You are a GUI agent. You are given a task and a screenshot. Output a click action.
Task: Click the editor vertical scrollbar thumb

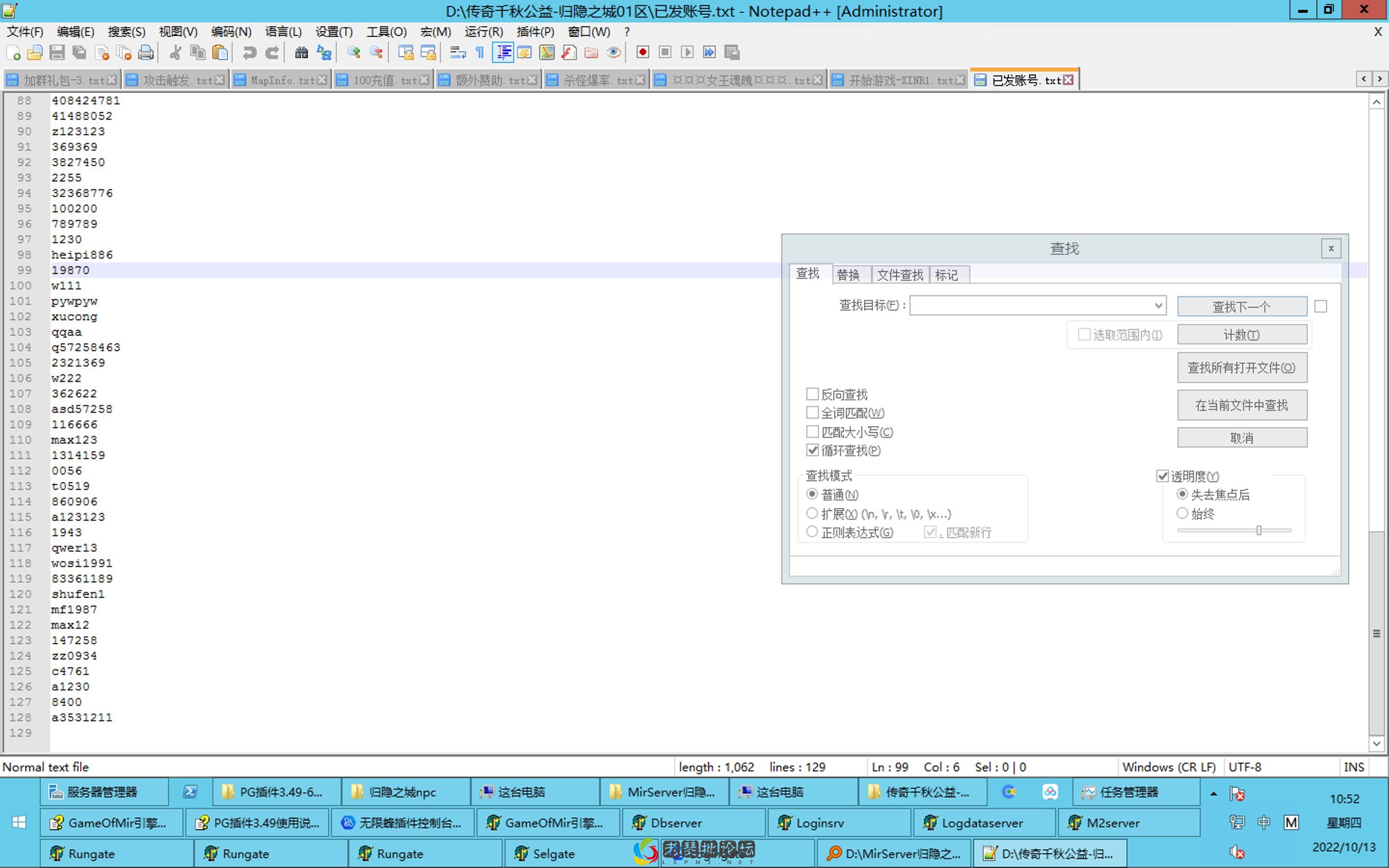pyautogui.click(x=1377, y=633)
